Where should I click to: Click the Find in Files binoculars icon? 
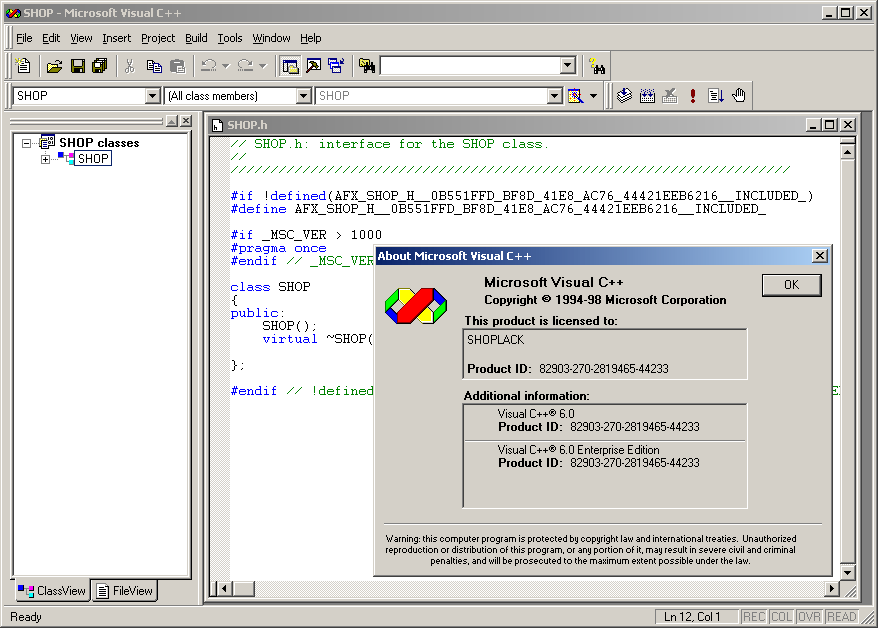367,66
